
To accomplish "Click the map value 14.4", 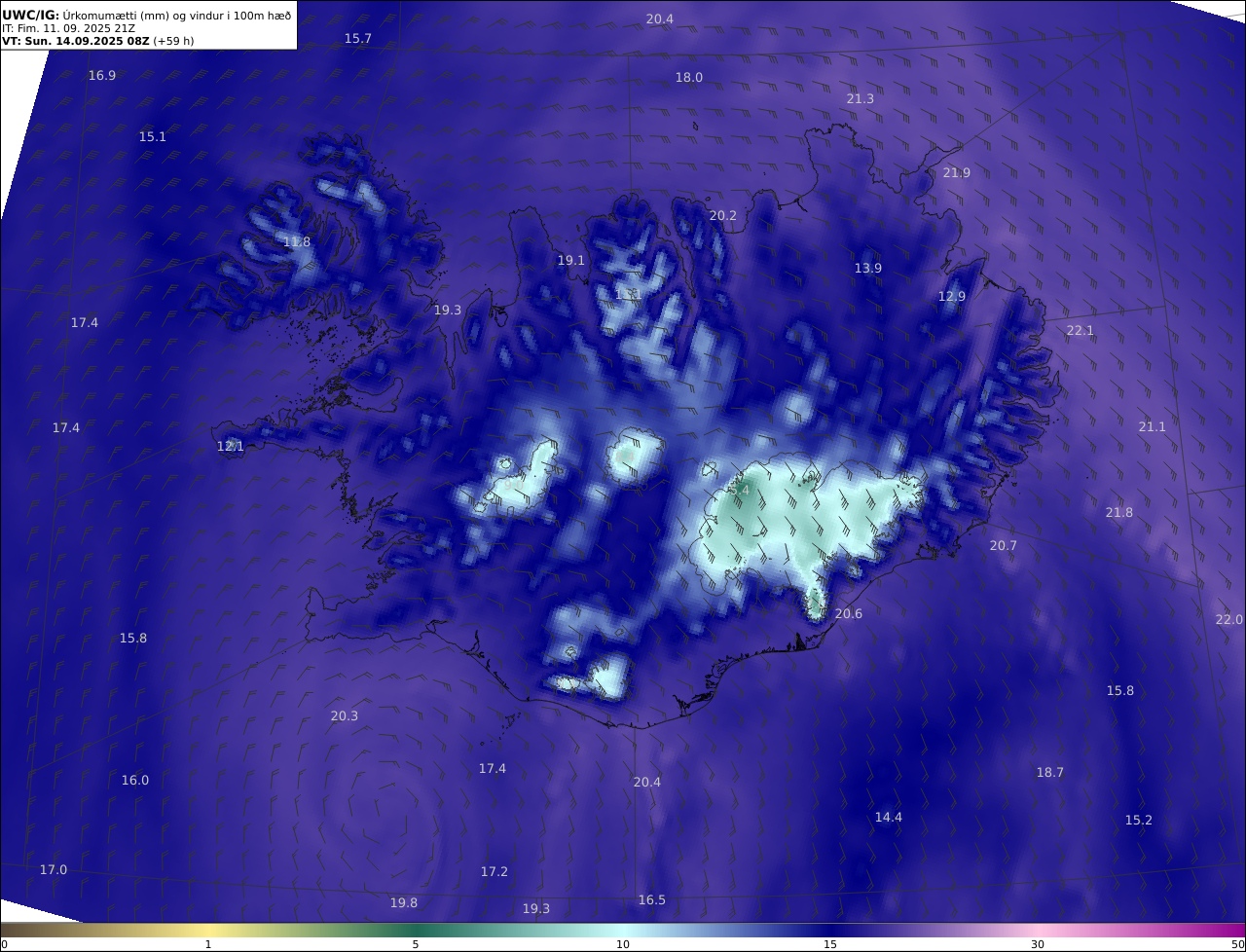I will tap(889, 817).
